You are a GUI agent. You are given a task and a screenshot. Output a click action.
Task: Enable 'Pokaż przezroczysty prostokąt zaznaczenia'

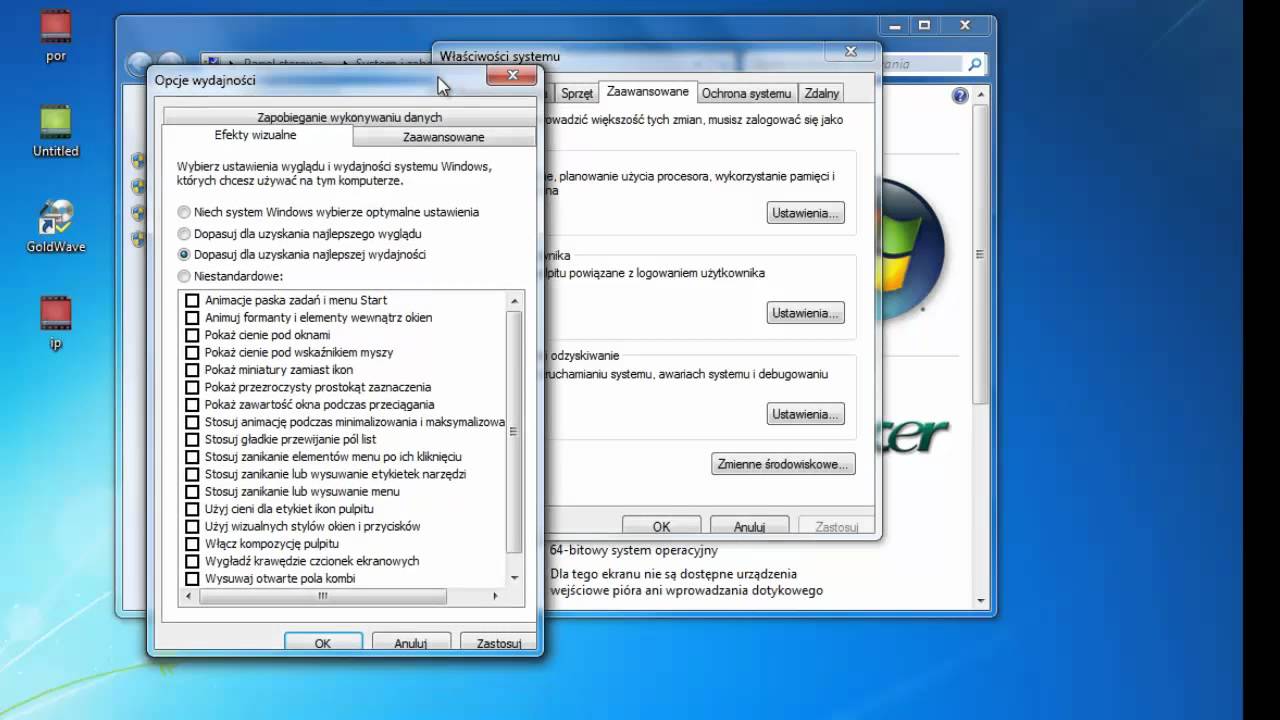[x=192, y=387]
